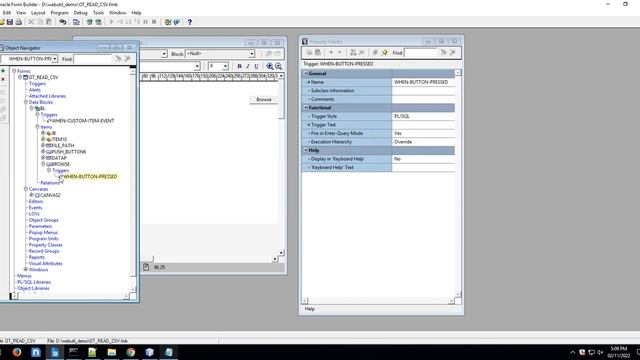Select WHEN-BUTTON-PRESSED trigger in tree
The width and height of the screenshot is (640, 360).
[x=90, y=177]
